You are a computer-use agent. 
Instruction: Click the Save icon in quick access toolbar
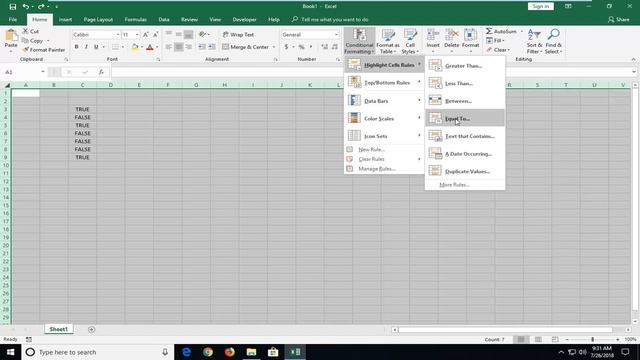(x=13, y=7)
